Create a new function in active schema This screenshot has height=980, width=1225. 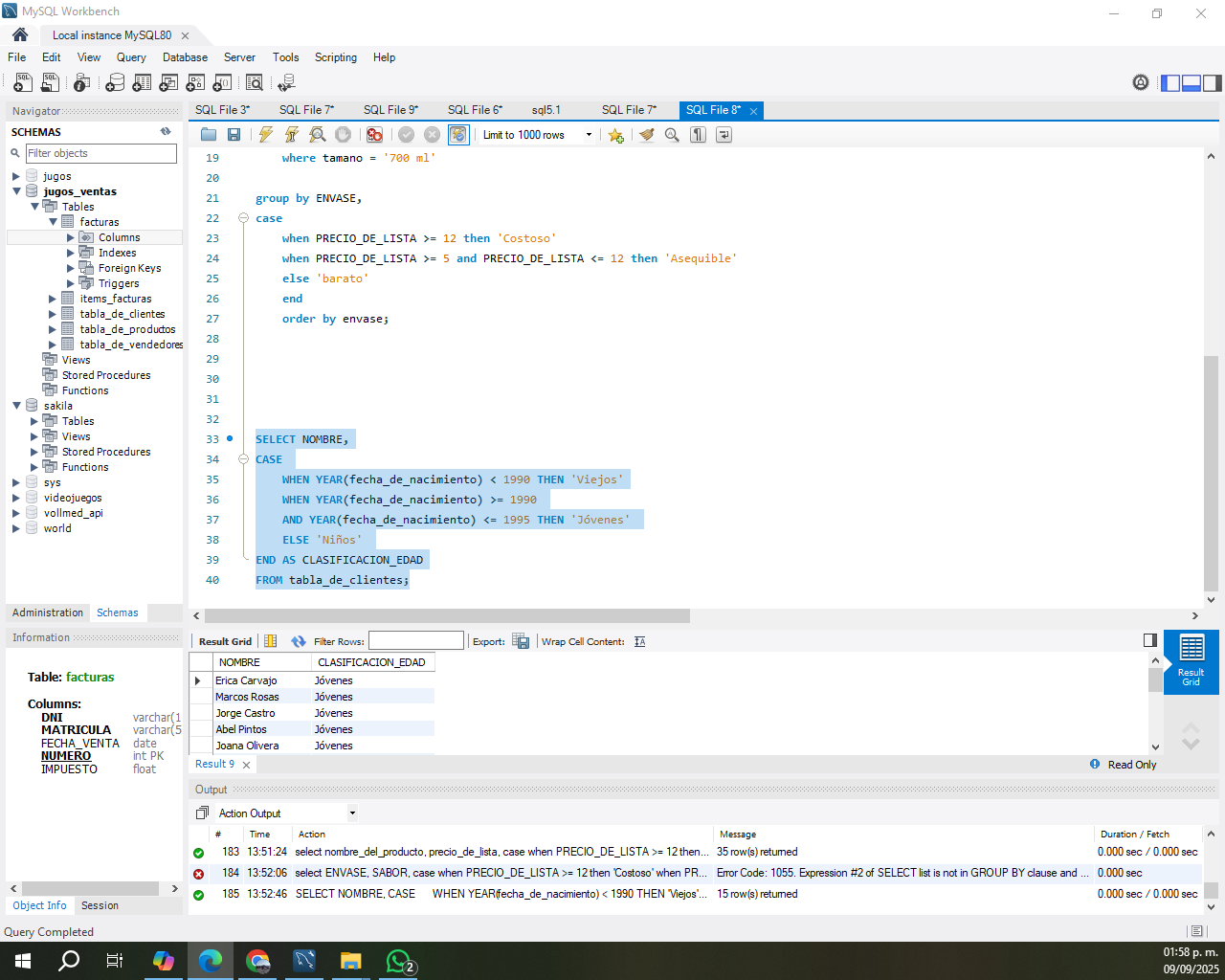[x=222, y=83]
